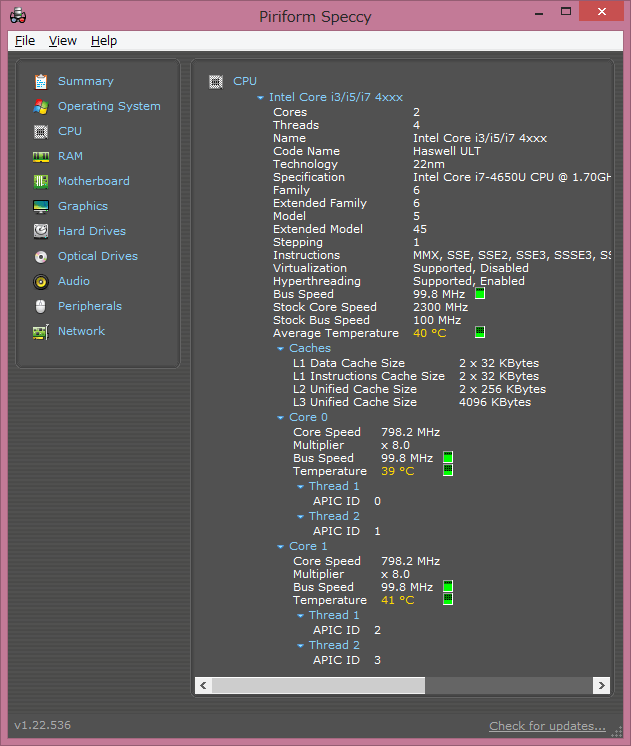Click graph icon next to Core 1 Temperature
The height and width of the screenshot is (746, 631).
(x=448, y=599)
